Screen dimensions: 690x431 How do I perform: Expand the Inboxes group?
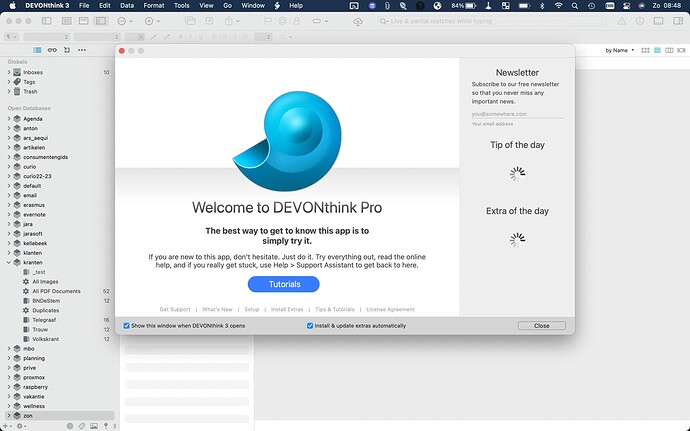coord(9,72)
